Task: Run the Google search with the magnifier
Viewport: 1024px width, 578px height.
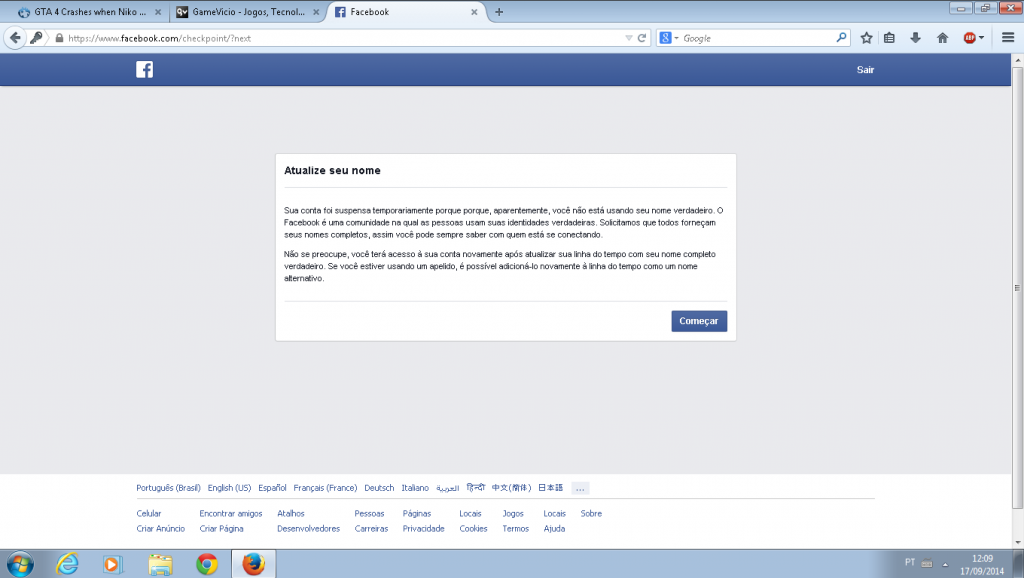Action: click(842, 37)
